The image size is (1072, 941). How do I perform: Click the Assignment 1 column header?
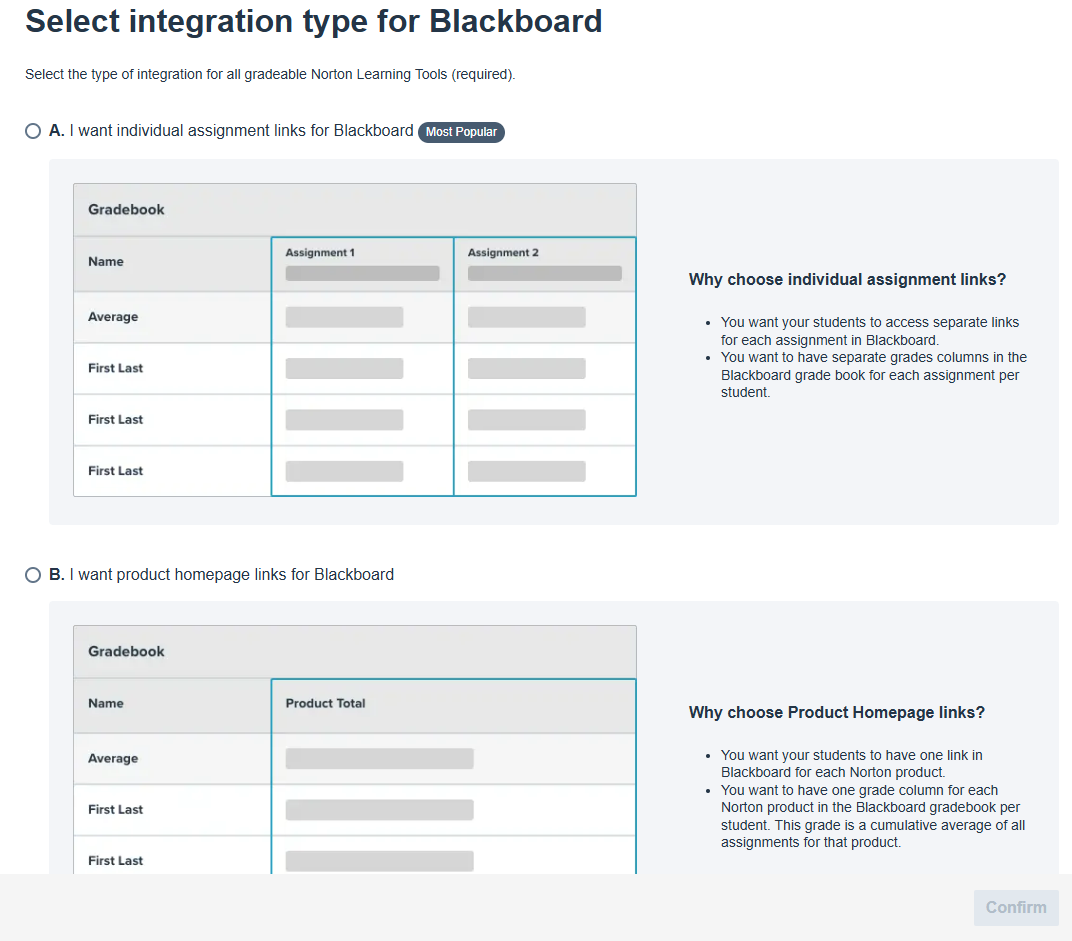tap(319, 252)
